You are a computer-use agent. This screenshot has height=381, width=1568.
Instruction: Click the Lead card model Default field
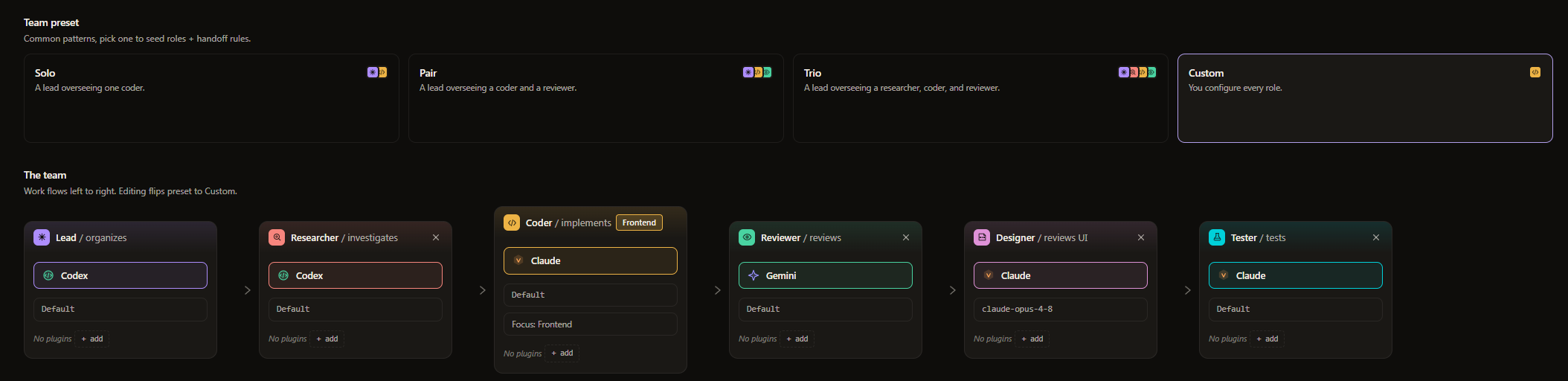(x=121, y=310)
